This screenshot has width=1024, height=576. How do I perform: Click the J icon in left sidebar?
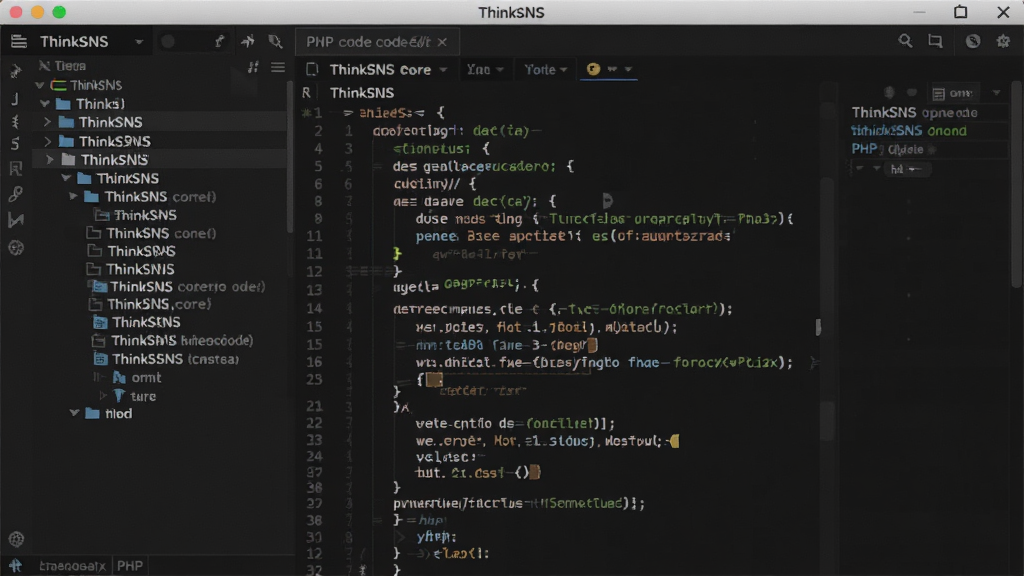(x=16, y=99)
